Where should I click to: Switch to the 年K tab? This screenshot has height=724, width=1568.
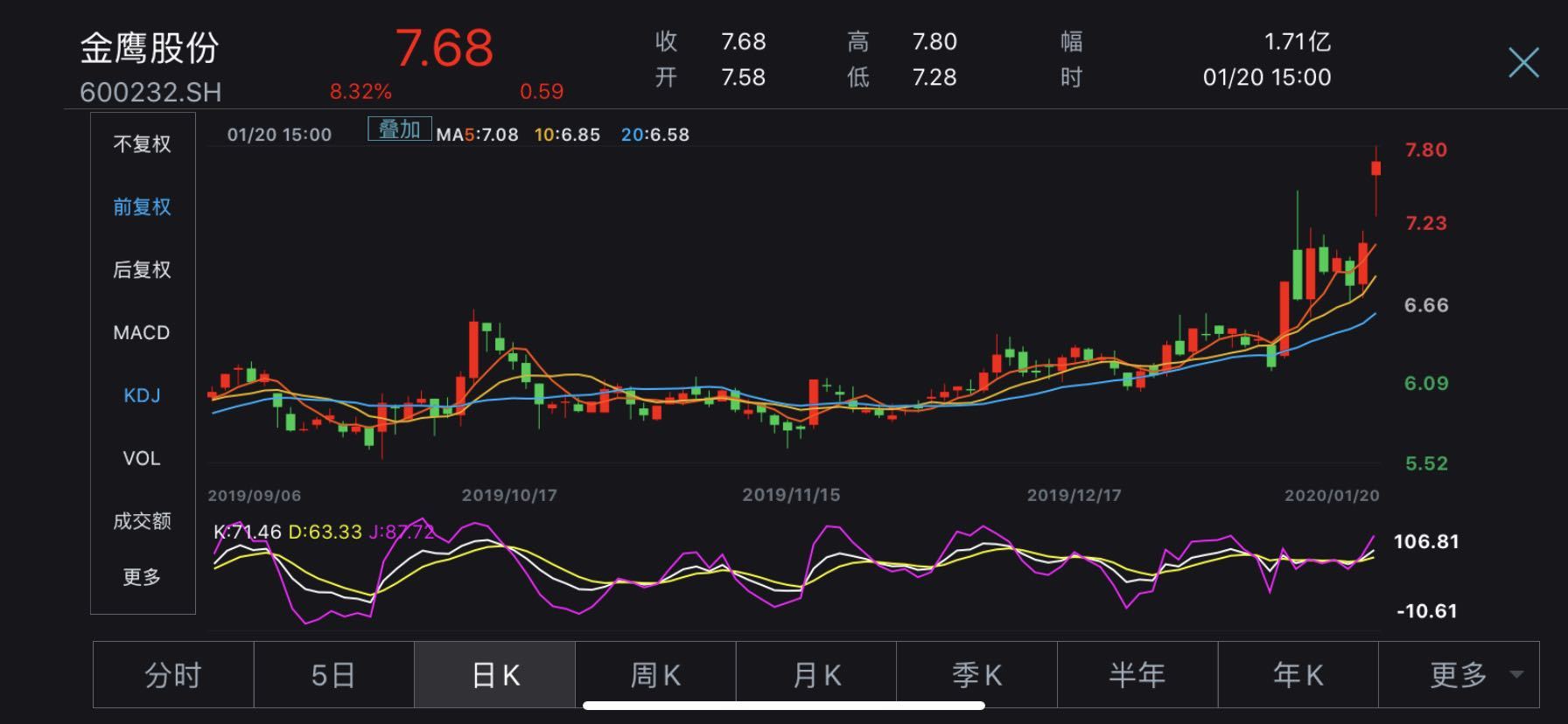1298,674
